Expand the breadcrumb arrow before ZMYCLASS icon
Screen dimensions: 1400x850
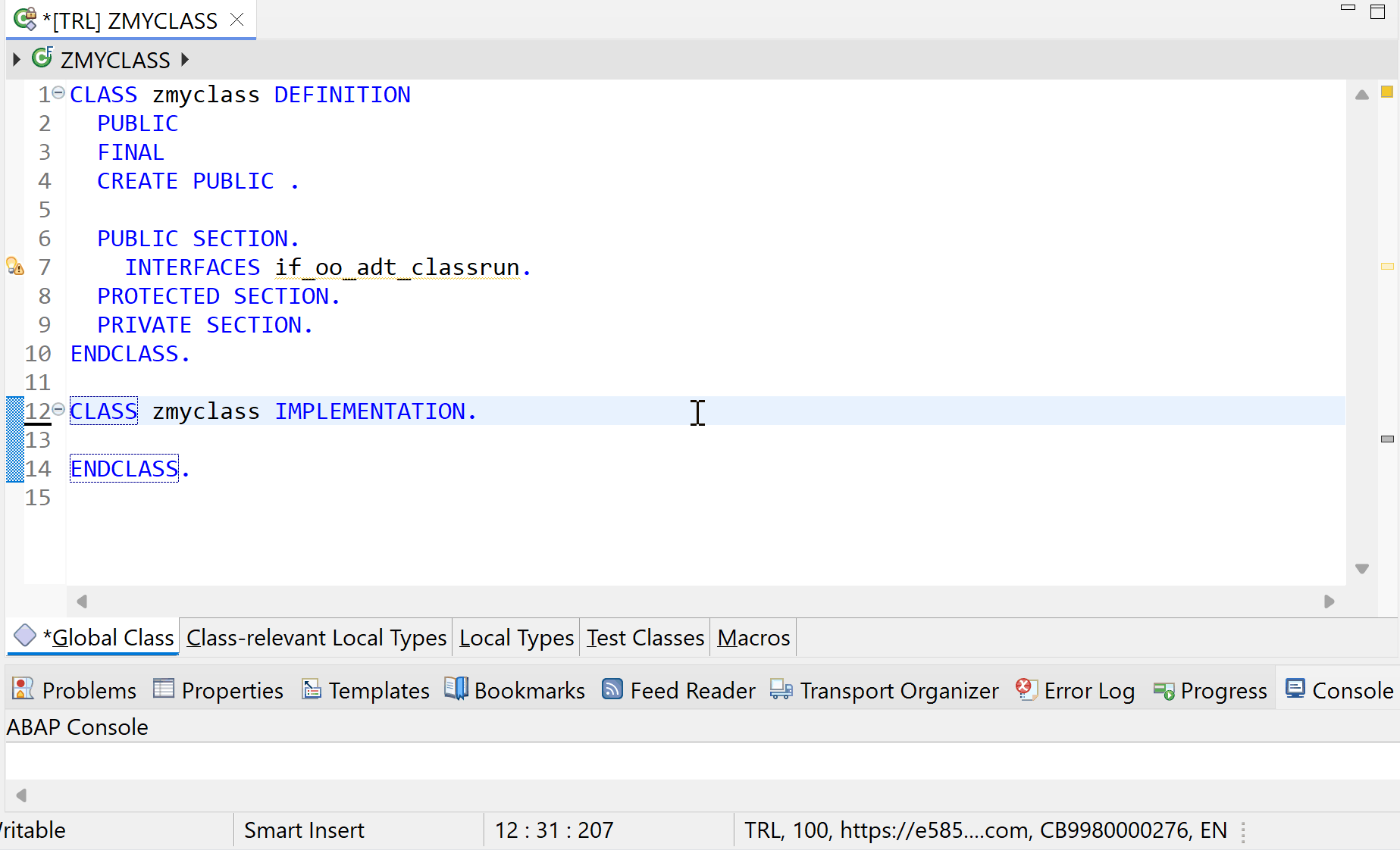tap(17, 59)
